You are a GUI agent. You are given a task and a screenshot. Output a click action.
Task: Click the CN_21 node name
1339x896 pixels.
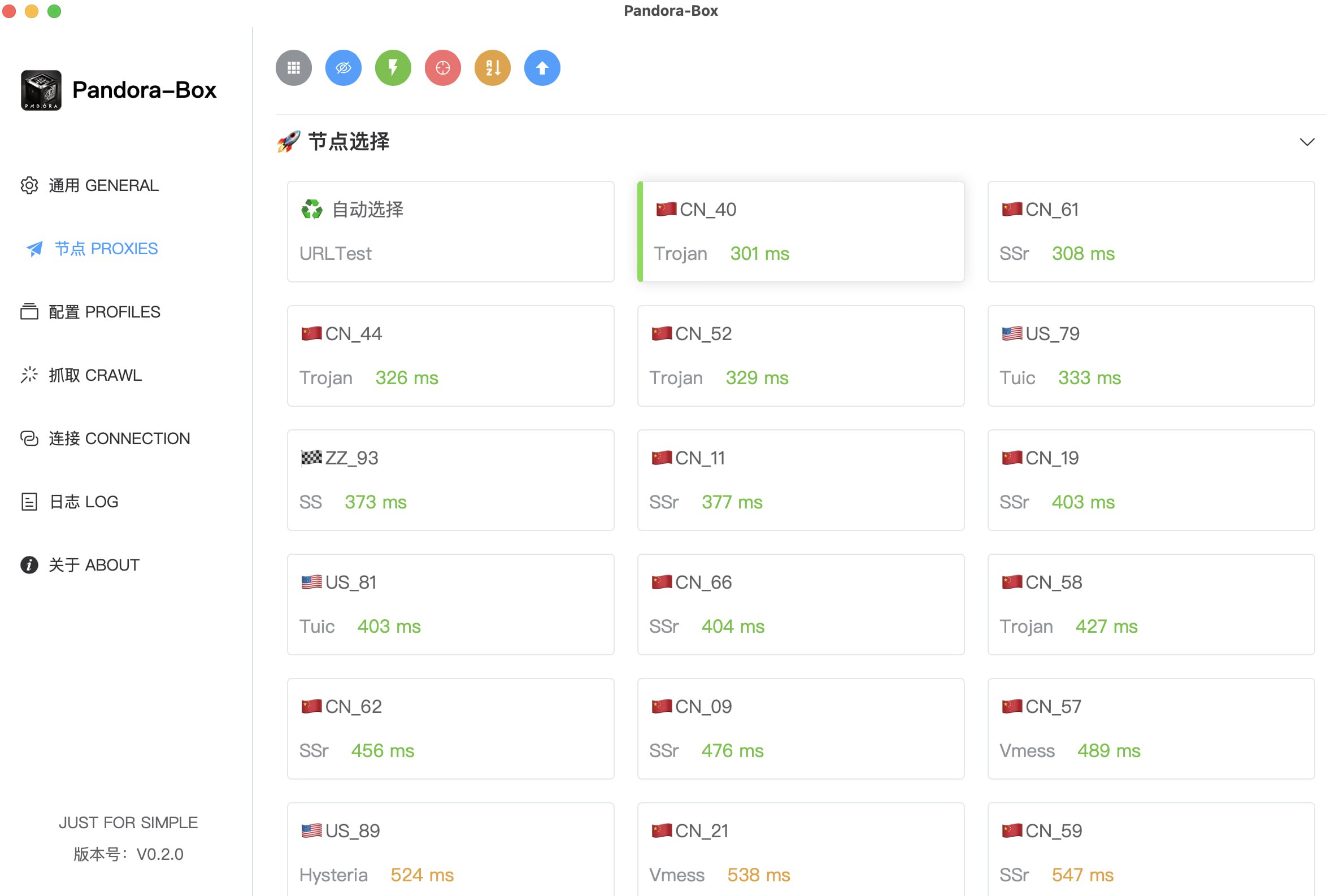tap(702, 831)
